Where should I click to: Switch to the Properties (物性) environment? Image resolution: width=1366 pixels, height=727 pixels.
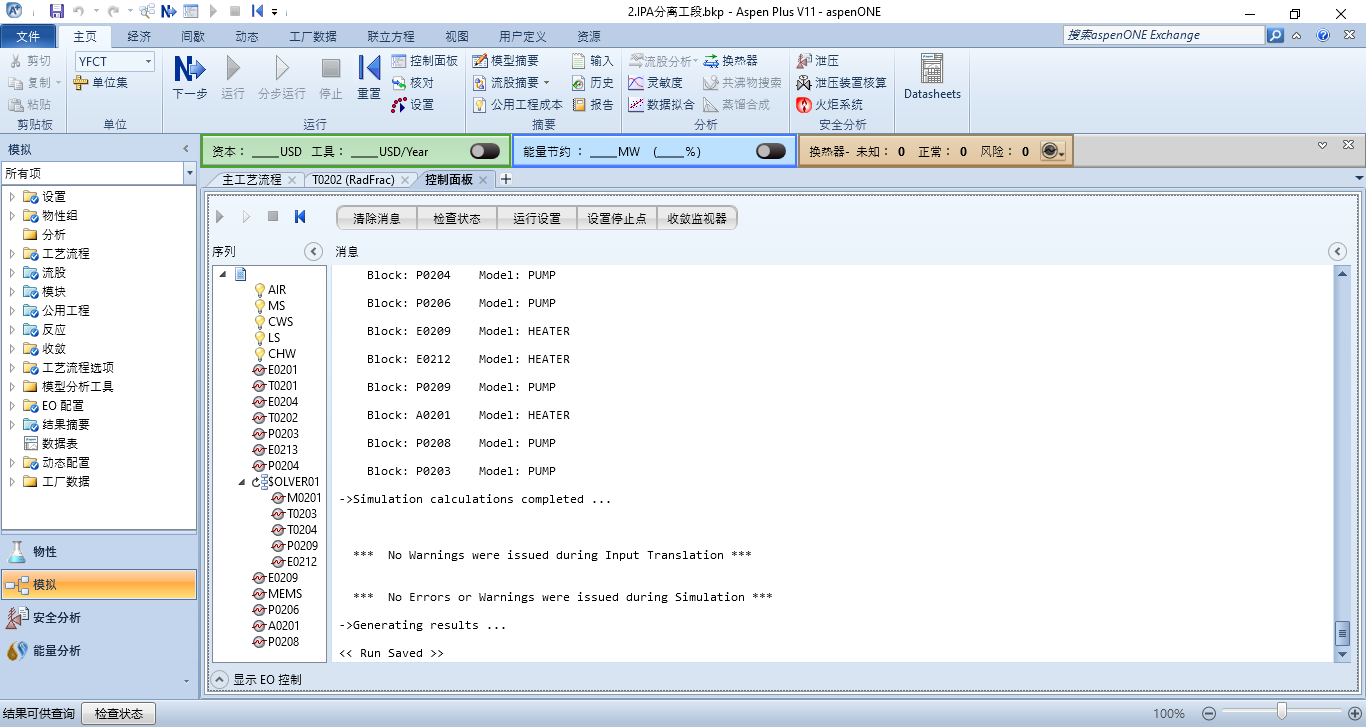tap(99, 552)
